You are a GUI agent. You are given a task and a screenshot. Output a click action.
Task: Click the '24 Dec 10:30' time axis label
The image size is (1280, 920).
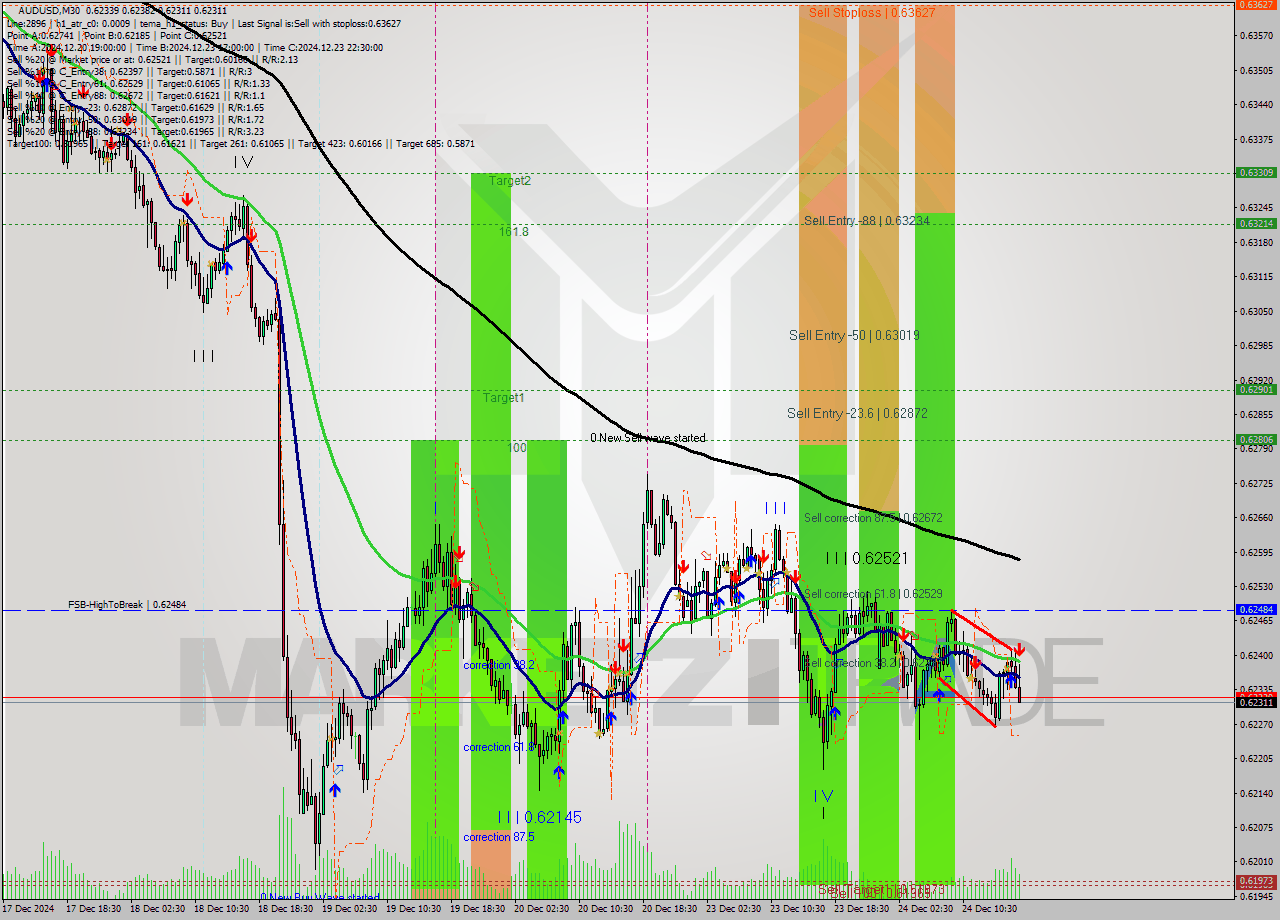[988, 909]
